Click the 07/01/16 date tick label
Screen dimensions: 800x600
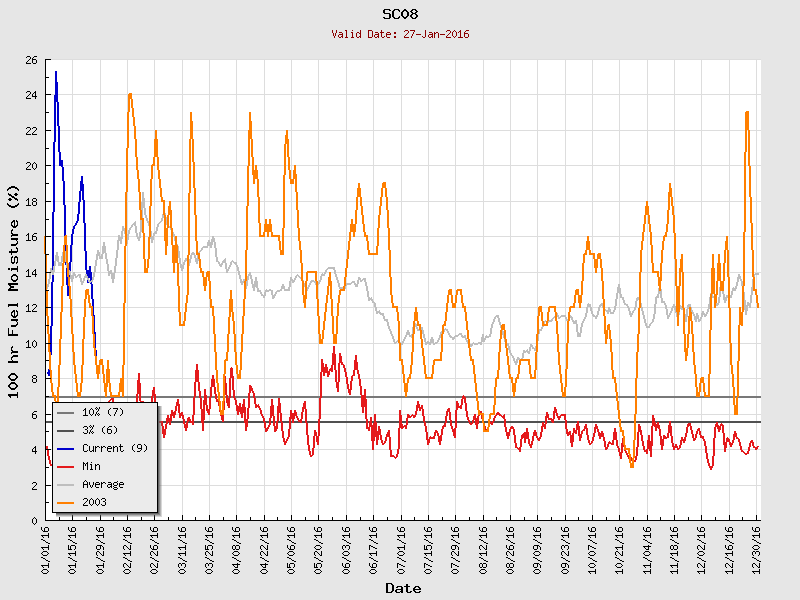[x=402, y=549]
